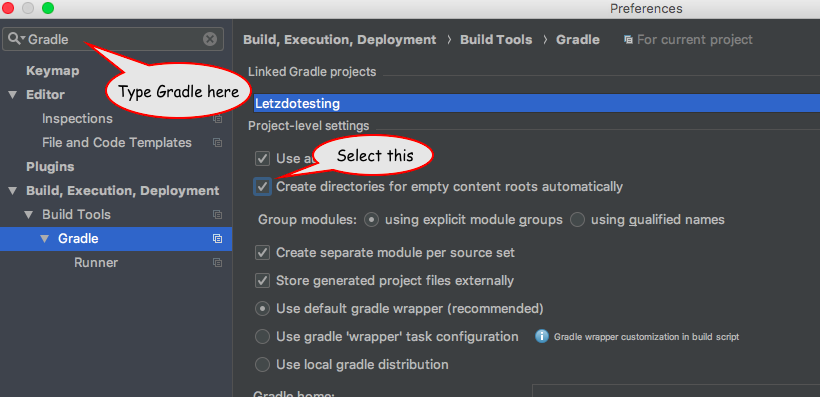This screenshot has width=820, height=397.
Task: Click project-level icon on Gradle row
Action: 218,239
